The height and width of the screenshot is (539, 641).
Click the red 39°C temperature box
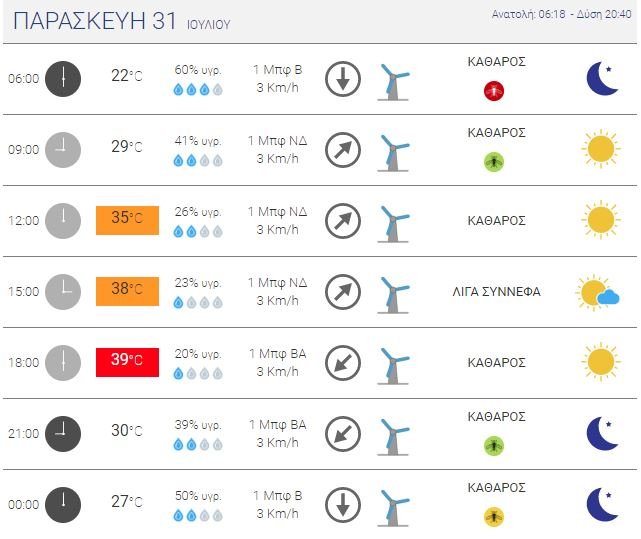click(127, 362)
